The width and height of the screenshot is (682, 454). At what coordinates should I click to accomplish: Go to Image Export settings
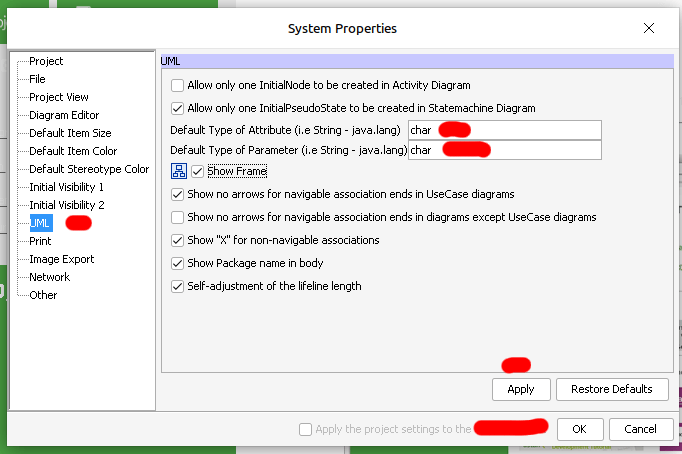[61, 259]
